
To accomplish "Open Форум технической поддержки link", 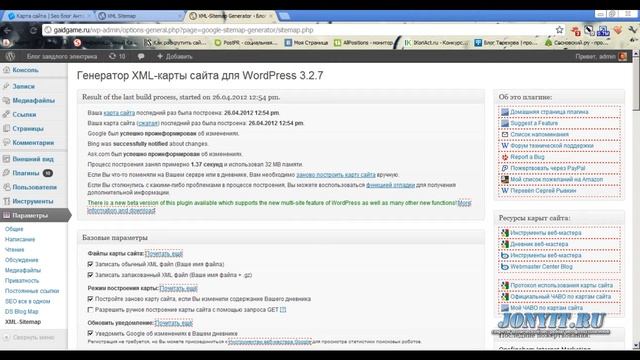I will pos(552,146).
